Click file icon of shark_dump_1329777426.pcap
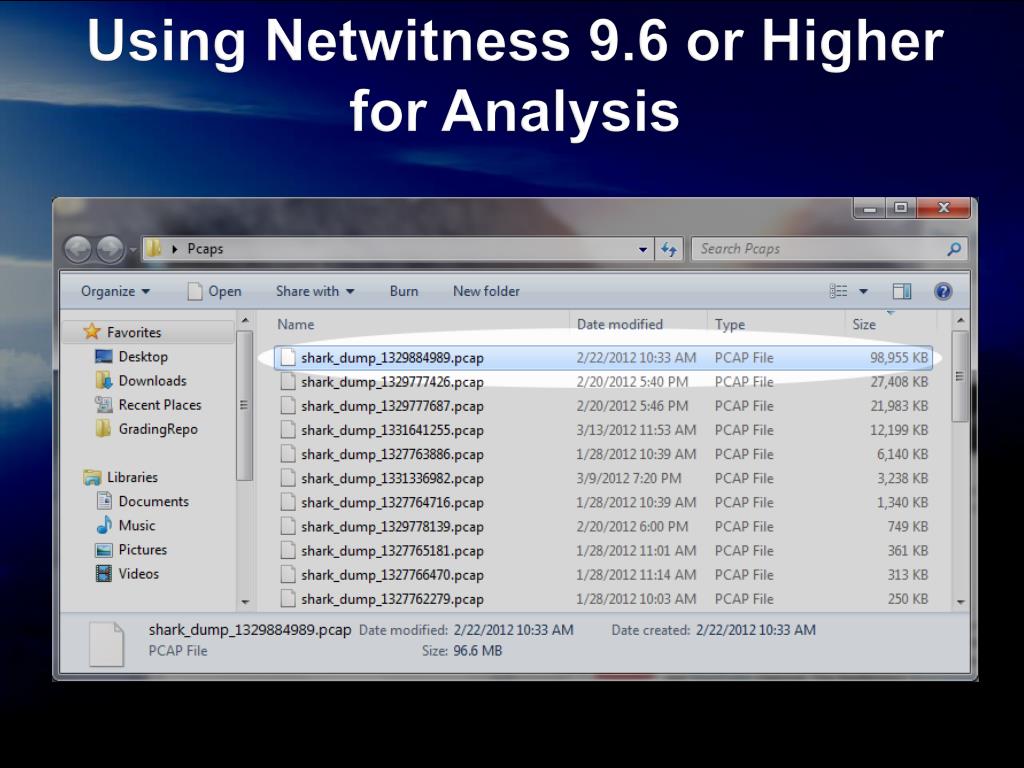 288,382
